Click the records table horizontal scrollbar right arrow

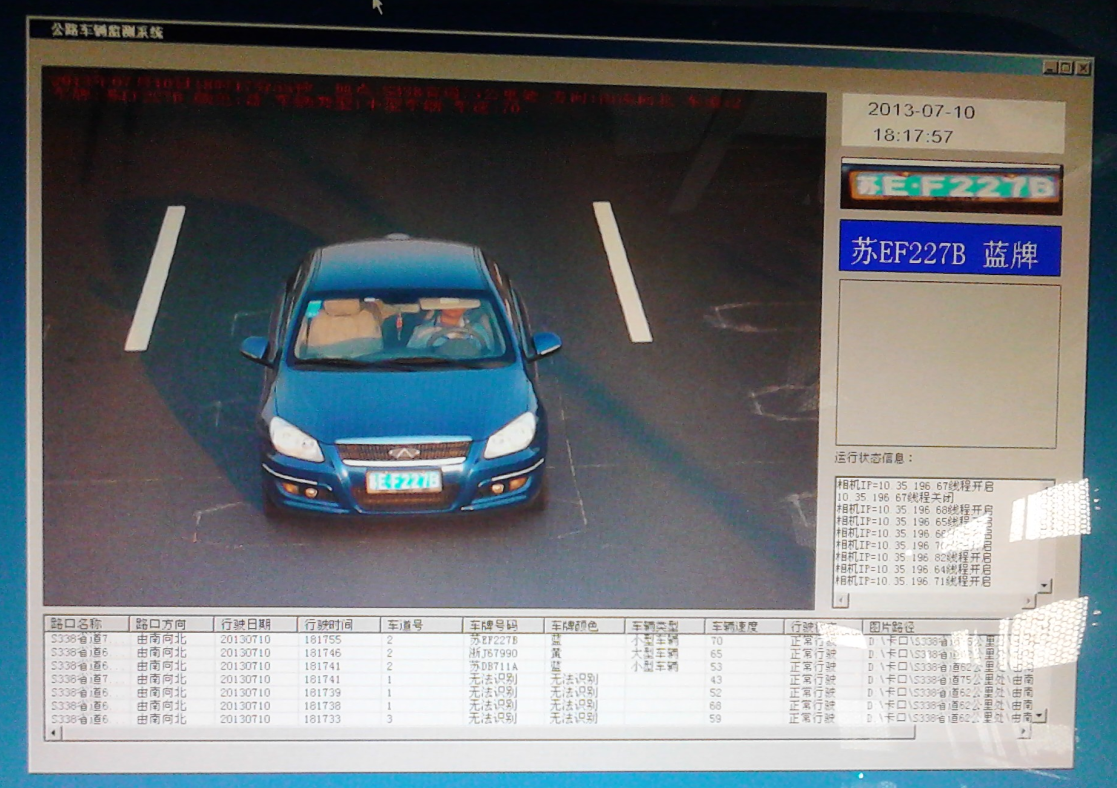point(1024,732)
